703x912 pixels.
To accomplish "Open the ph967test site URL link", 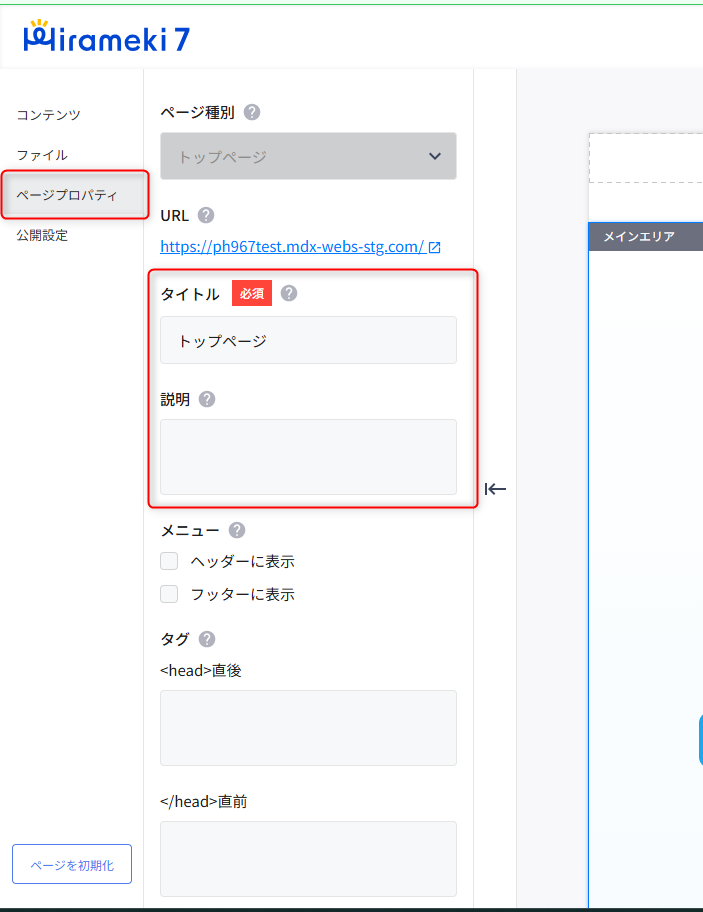I will pos(292,246).
